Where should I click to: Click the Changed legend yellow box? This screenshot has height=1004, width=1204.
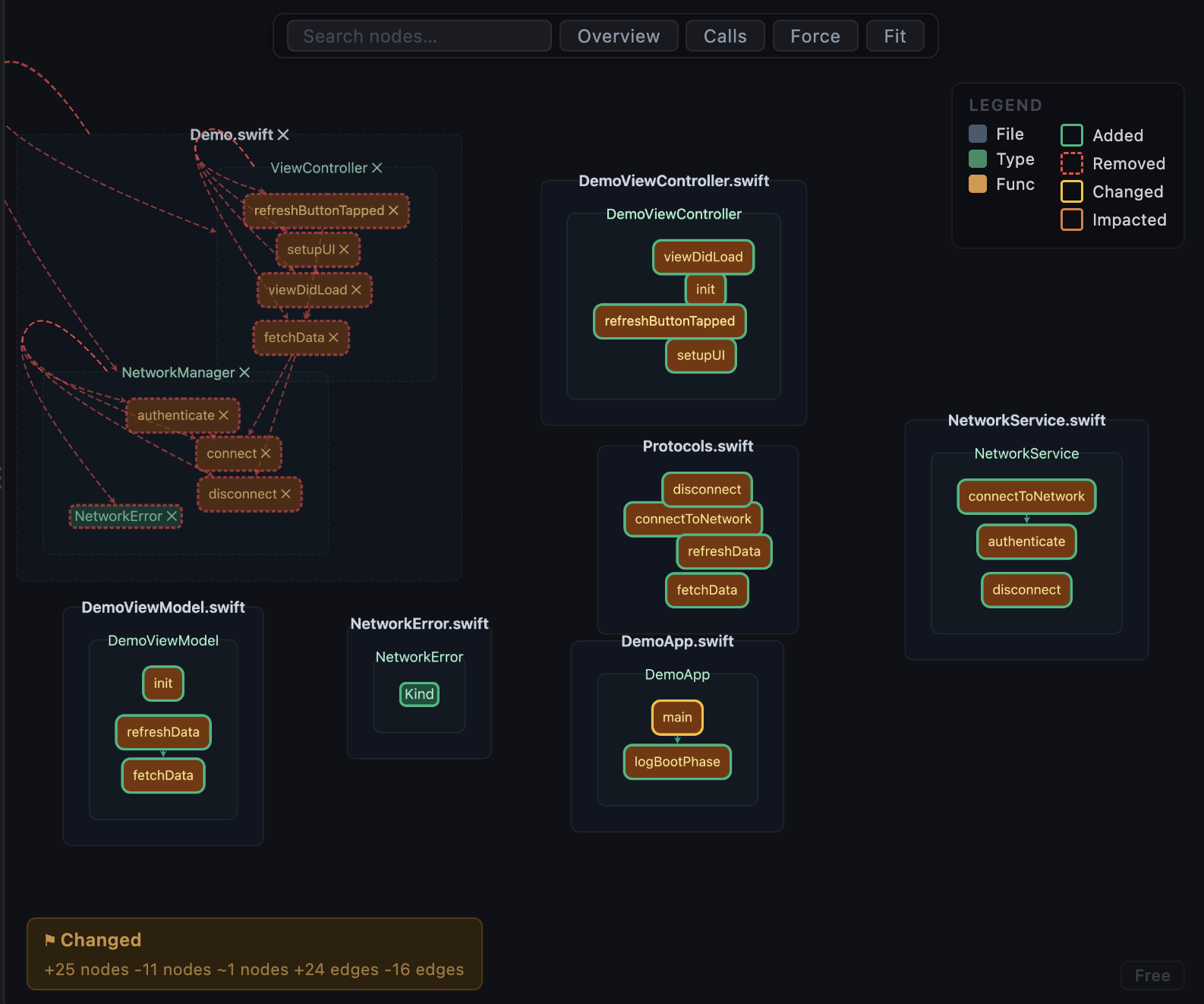click(x=1072, y=191)
